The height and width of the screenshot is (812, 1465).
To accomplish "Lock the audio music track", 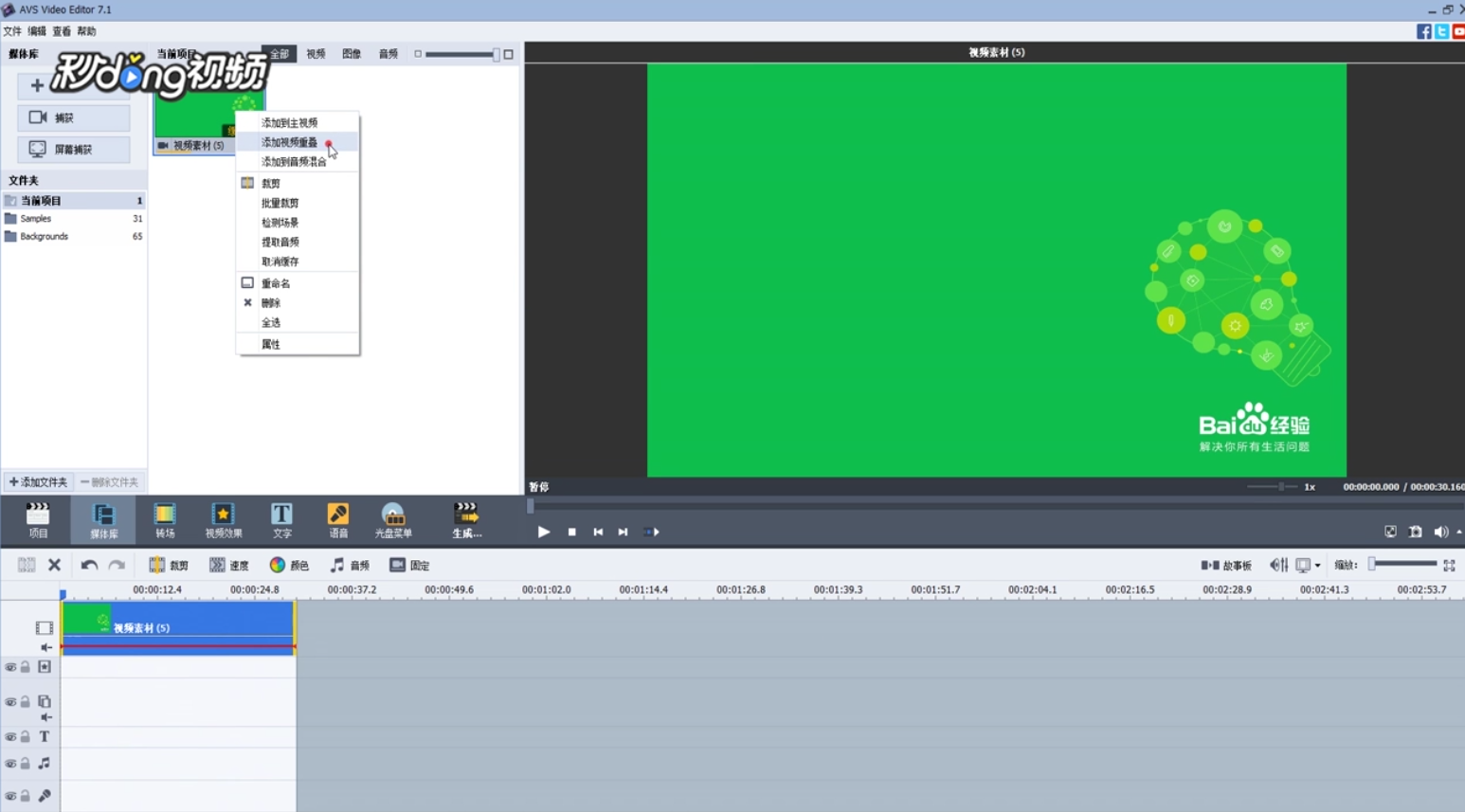I will (x=26, y=763).
